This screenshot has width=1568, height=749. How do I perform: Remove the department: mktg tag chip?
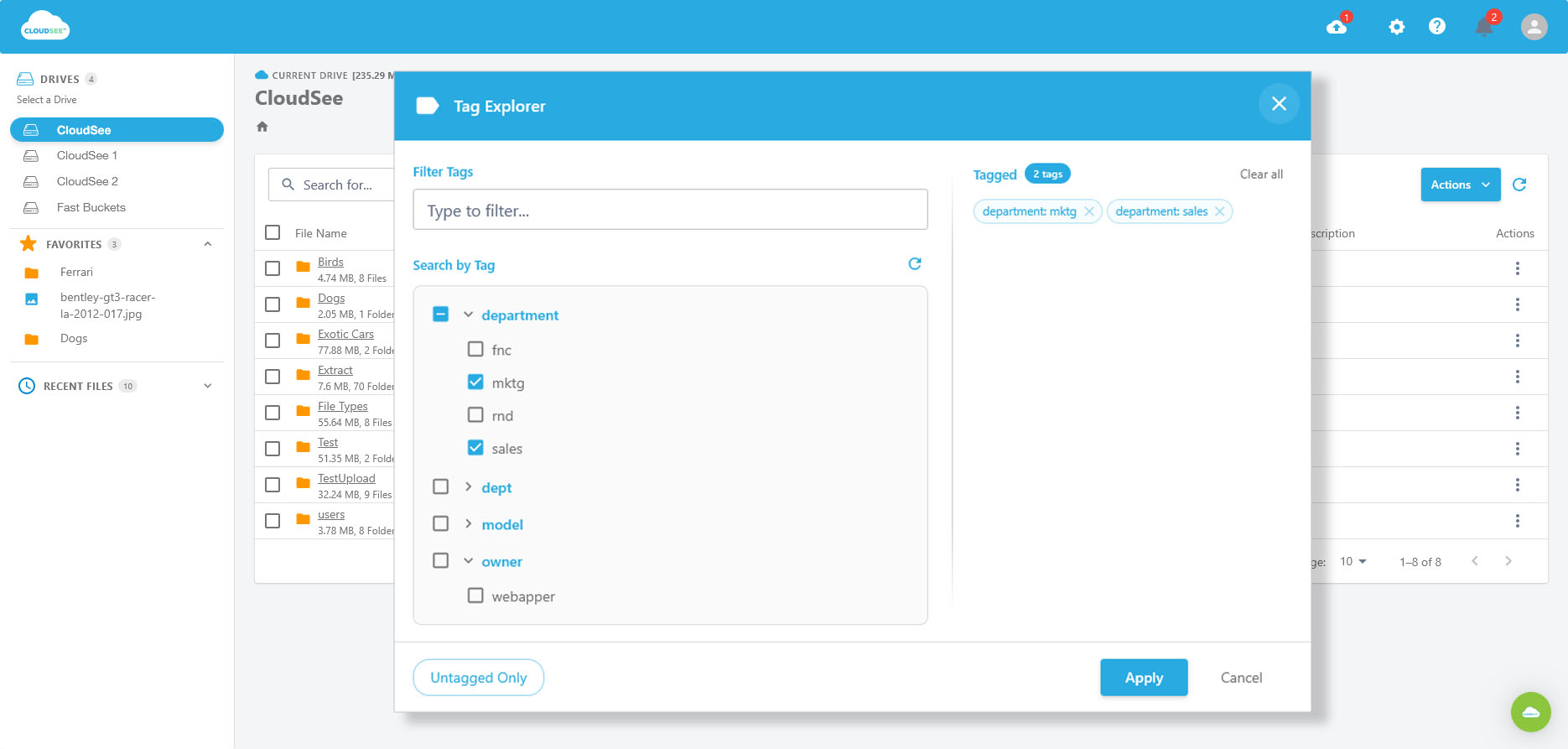pos(1089,211)
